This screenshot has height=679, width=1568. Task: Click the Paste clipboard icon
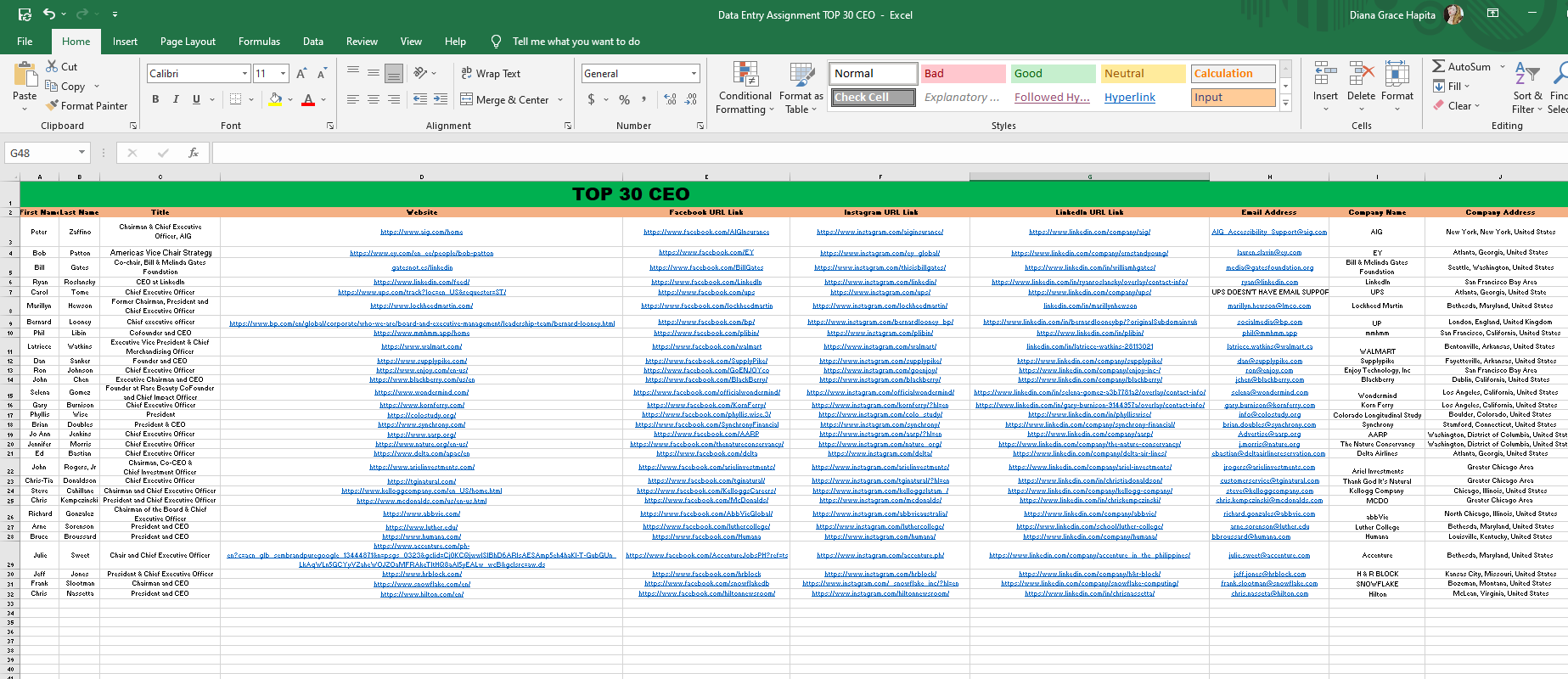(x=25, y=76)
